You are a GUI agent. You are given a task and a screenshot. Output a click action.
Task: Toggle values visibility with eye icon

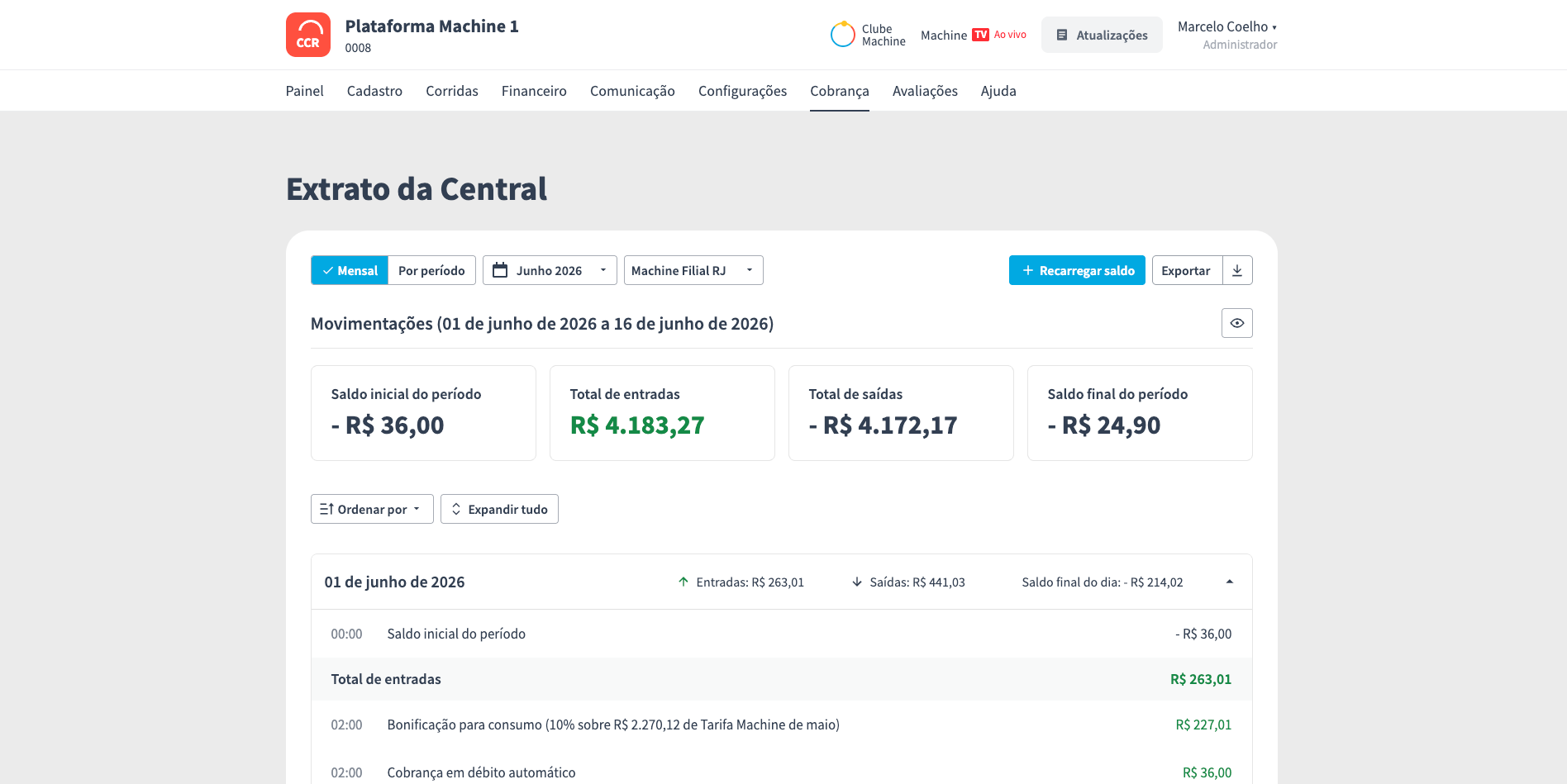[x=1237, y=323]
